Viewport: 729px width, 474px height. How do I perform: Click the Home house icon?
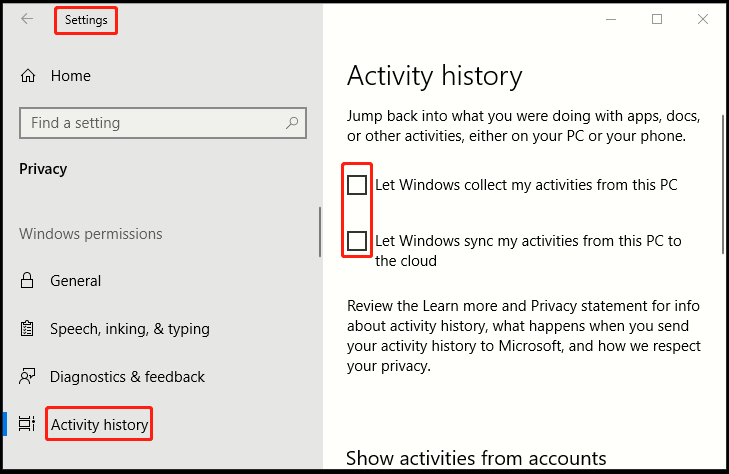pyautogui.click(x=28, y=75)
